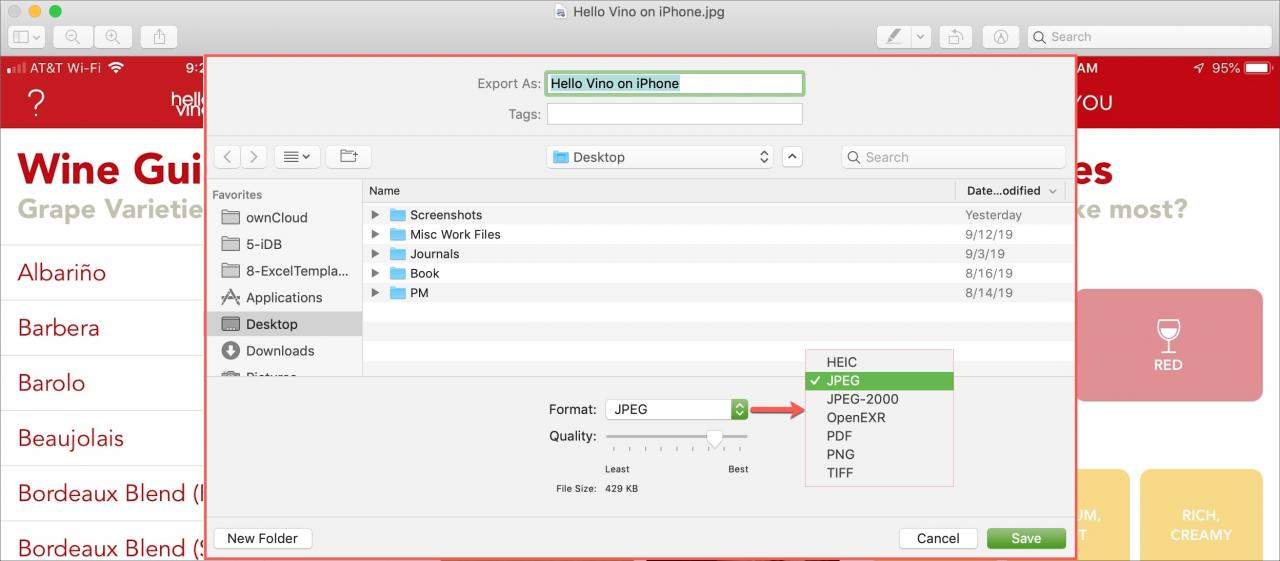Open the Format JPEG dropdown
The height and width of the screenshot is (561, 1280).
click(676, 409)
